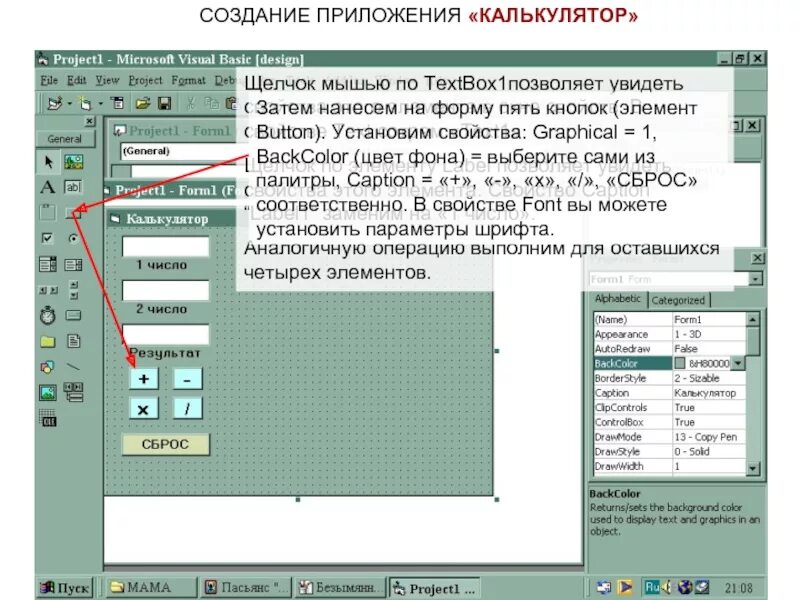Select the FileListBox tool (document icon)
The image size is (800, 600).
pyautogui.click(x=73, y=341)
